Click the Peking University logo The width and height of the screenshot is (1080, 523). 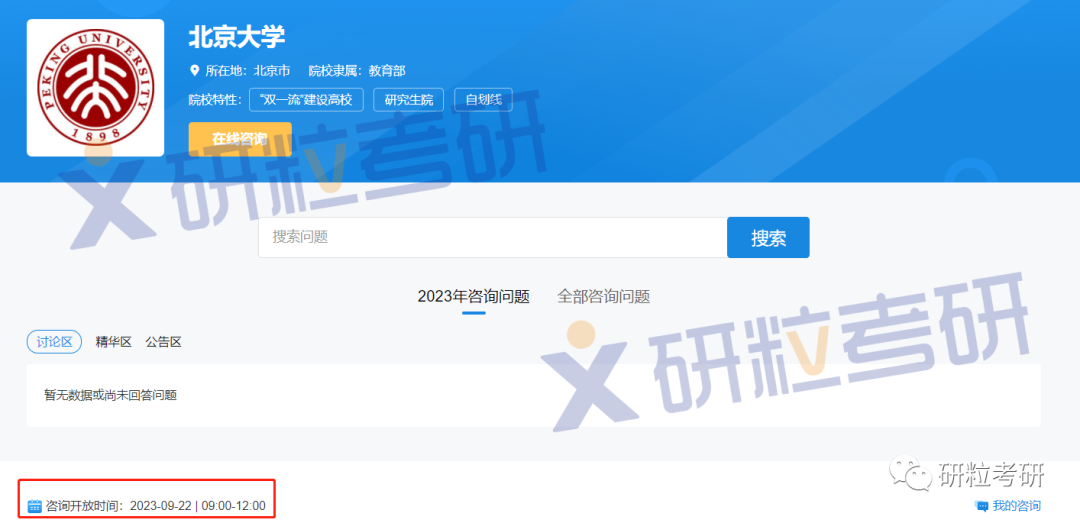click(x=95, y=88)
